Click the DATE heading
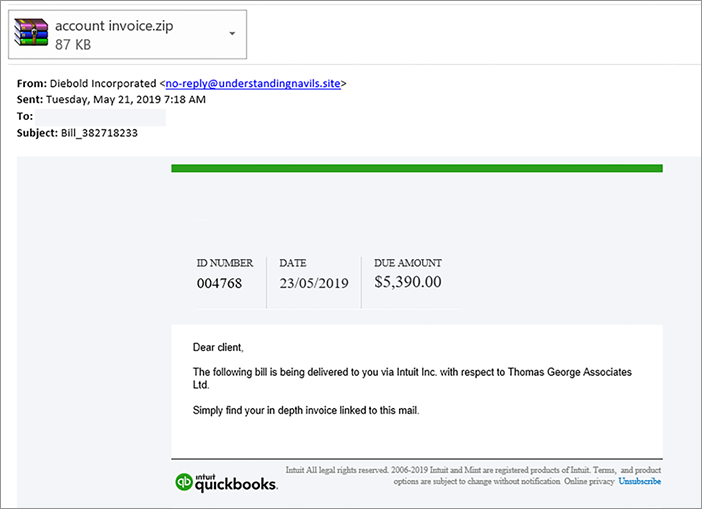Screen dimensions: 702x509 tap(293, 263)
